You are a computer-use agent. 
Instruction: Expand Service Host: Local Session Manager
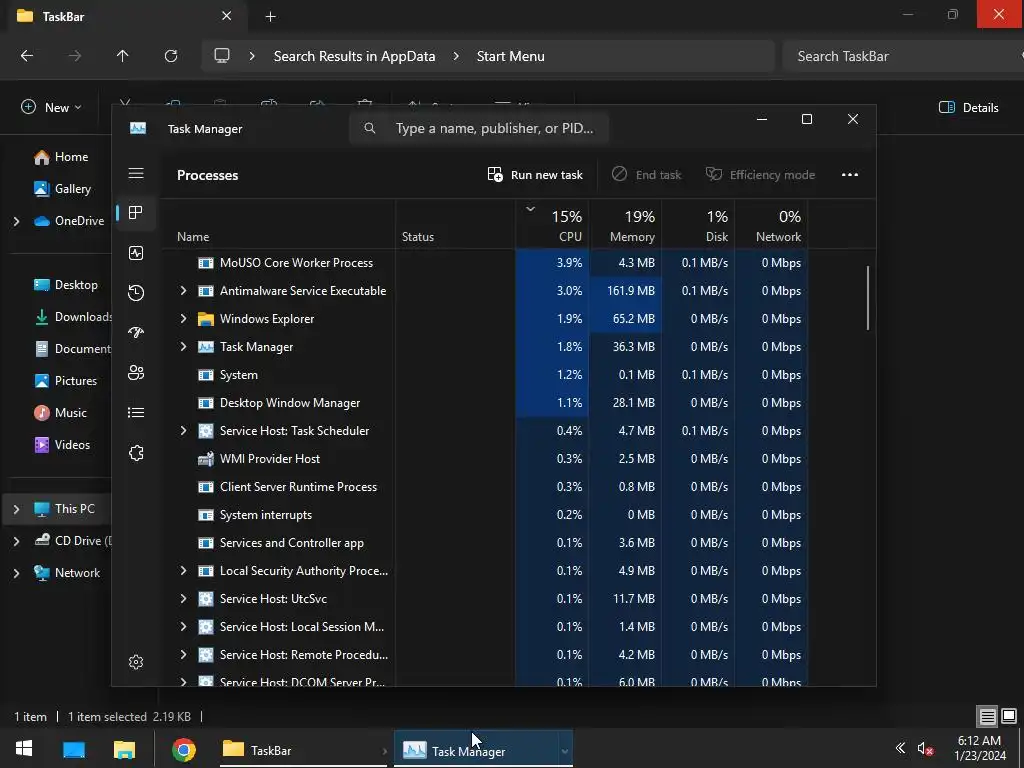tap(184, 627)
